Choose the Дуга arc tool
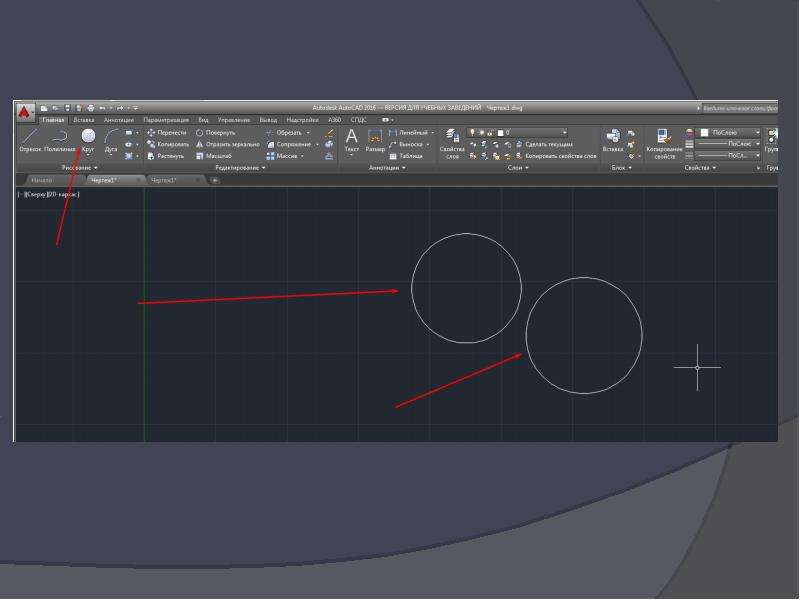Image resolution: width=800 pixels, height=600 pixels. click(x=111, y=140)
